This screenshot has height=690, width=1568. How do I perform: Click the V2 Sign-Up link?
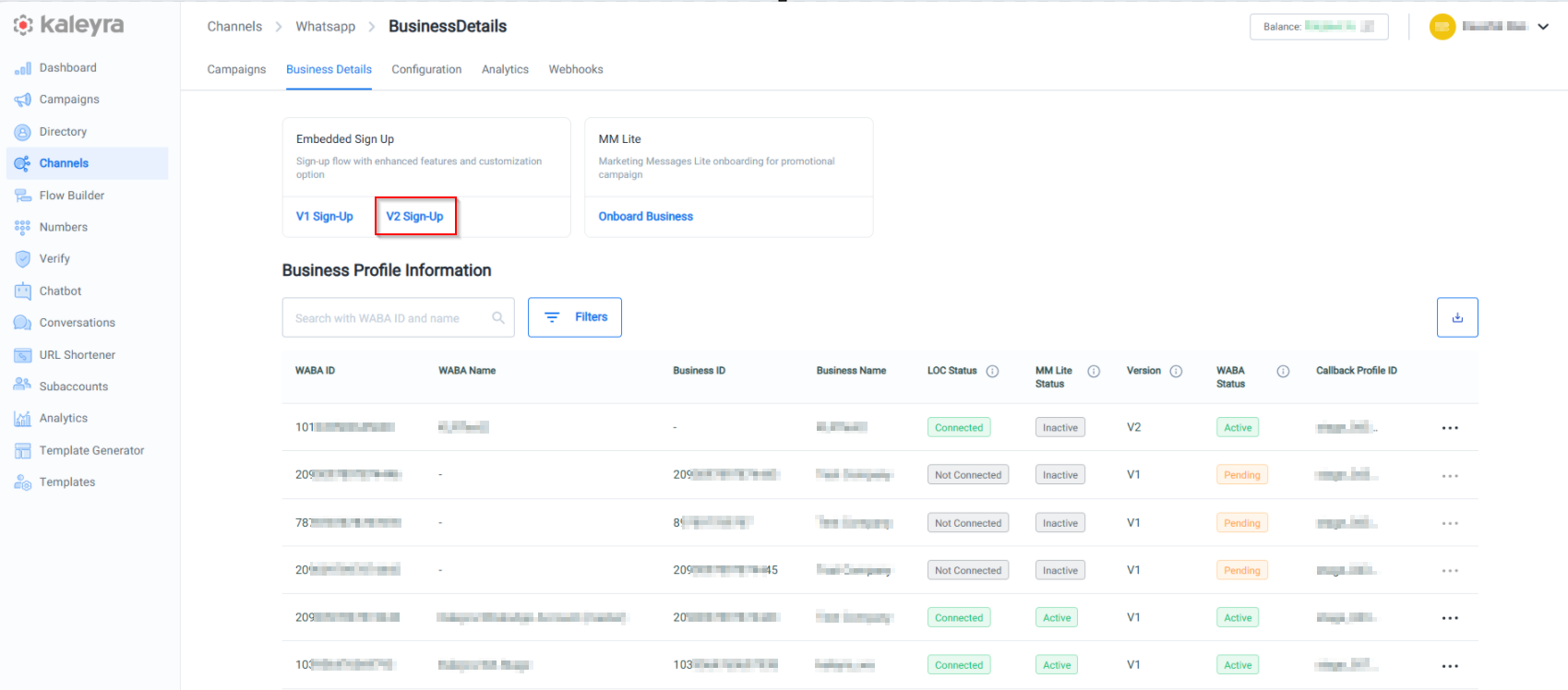(415, 217)
